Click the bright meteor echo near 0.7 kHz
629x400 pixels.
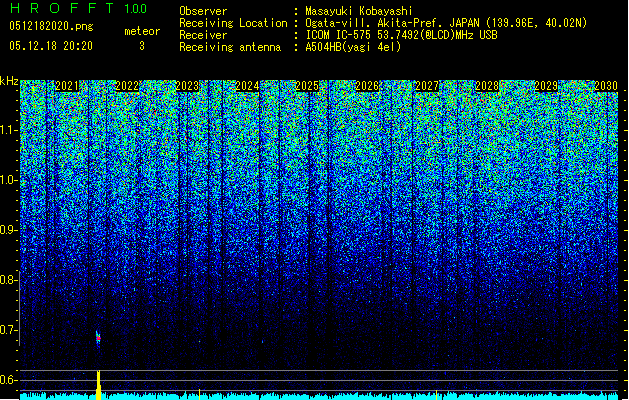(98, 338)
